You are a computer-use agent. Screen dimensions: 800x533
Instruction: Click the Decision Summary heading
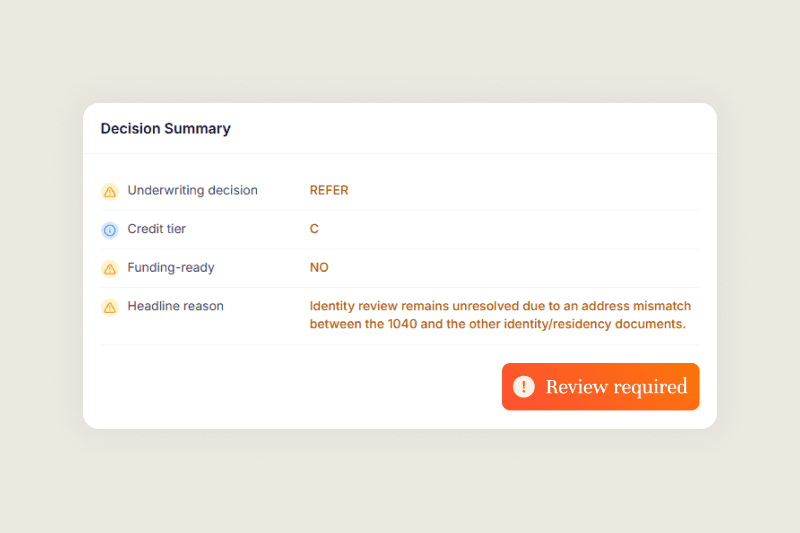pyautogui.click(x=166, y=129)
